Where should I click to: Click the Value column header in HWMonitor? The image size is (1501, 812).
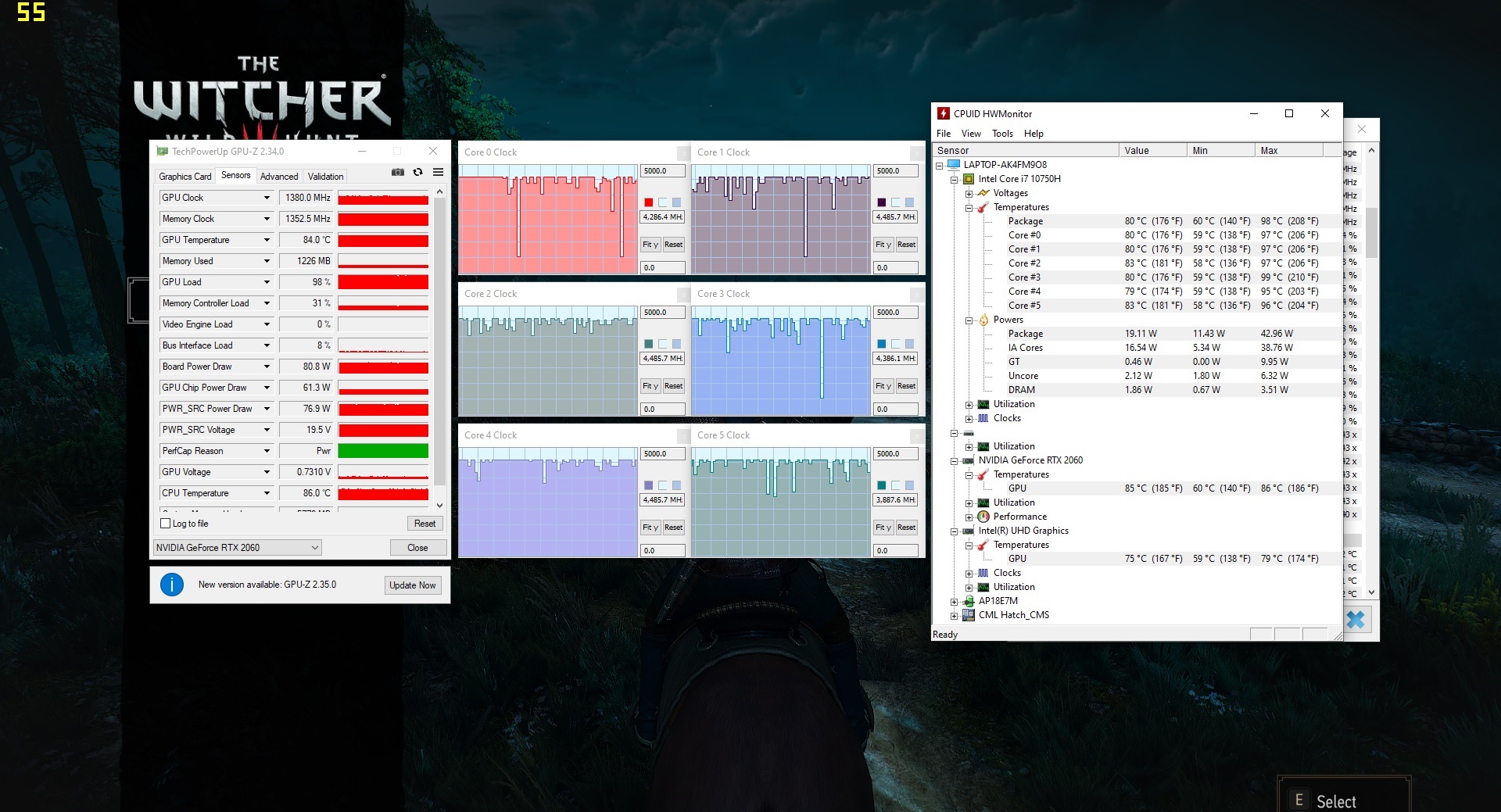click(1152, 151)
